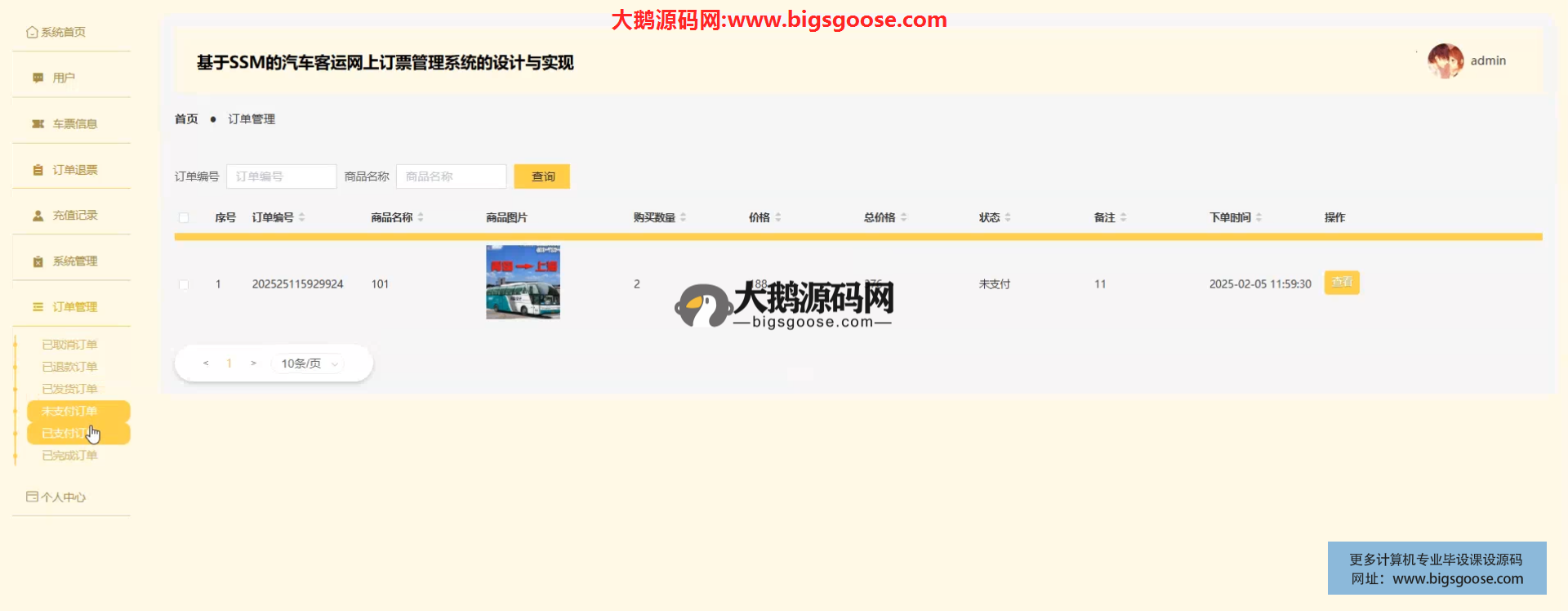This screenshot has height=611, width=1568.
Task: Click the clipboard icon for 订单退票
Action: click(x=38, y=170)
